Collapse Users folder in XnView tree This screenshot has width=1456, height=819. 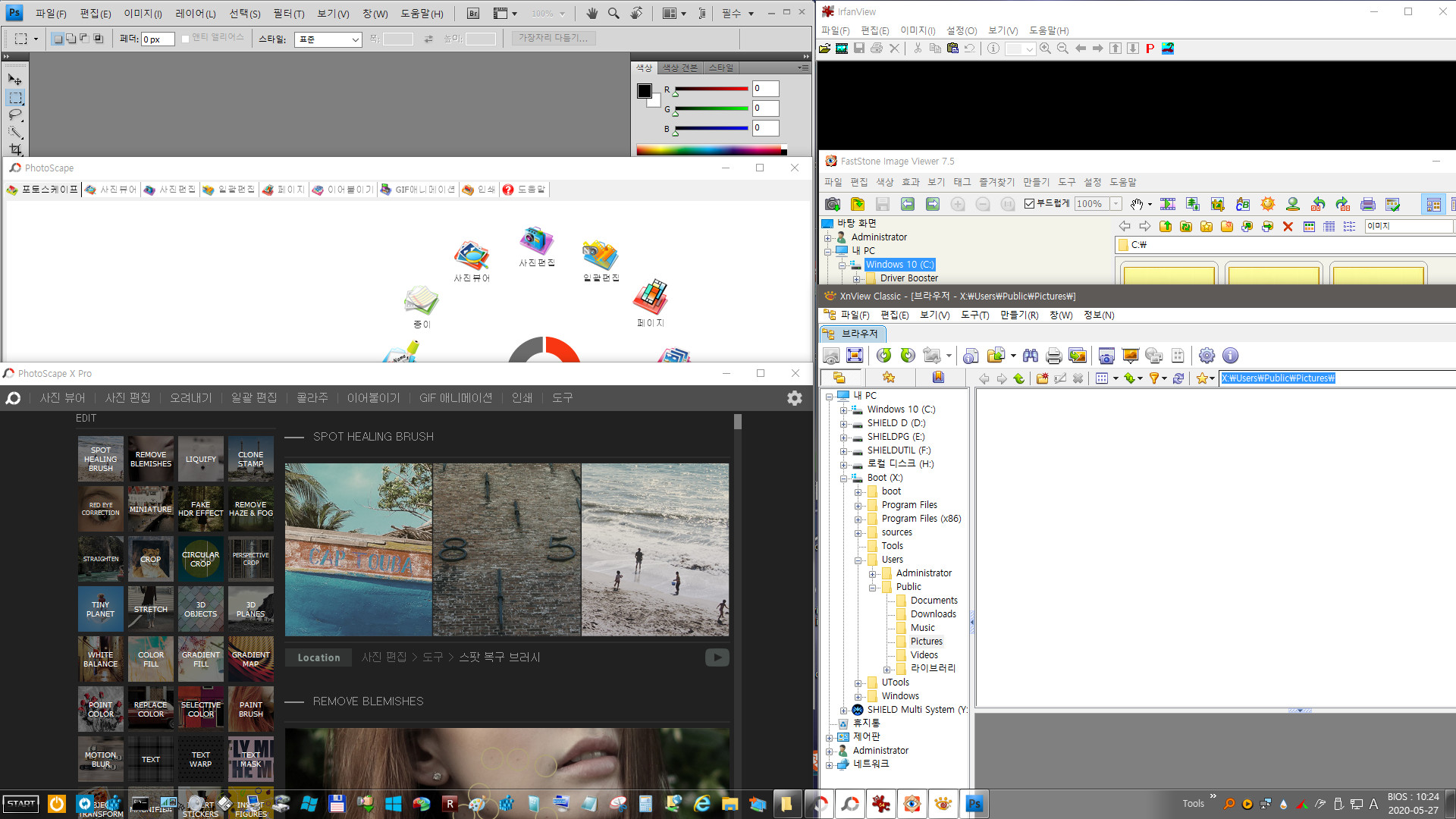[858, 560]
